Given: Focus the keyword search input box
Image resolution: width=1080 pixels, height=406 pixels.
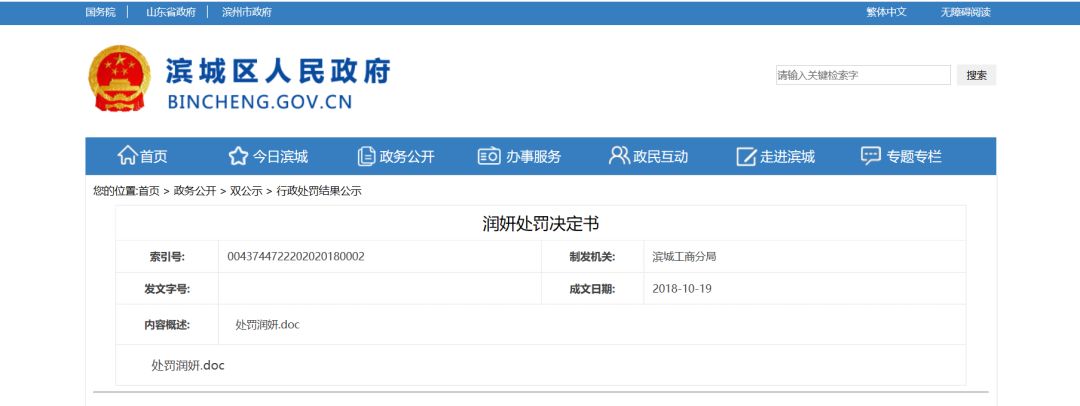Looking at the screenshot, I should pyautogui.click(x=863, y=75).
